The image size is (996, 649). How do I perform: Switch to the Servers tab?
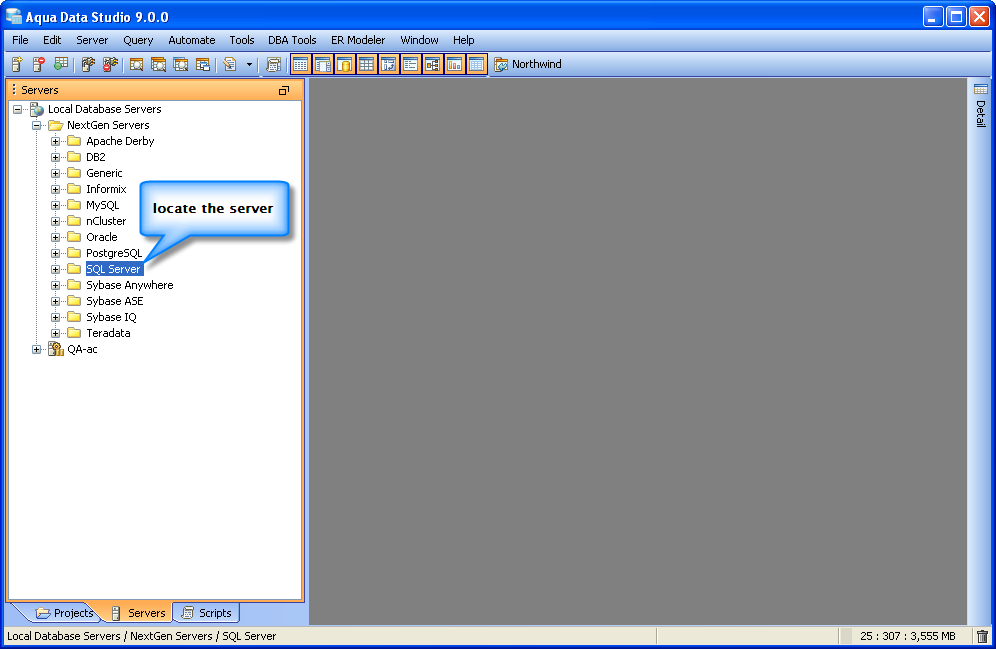point(138,613)
